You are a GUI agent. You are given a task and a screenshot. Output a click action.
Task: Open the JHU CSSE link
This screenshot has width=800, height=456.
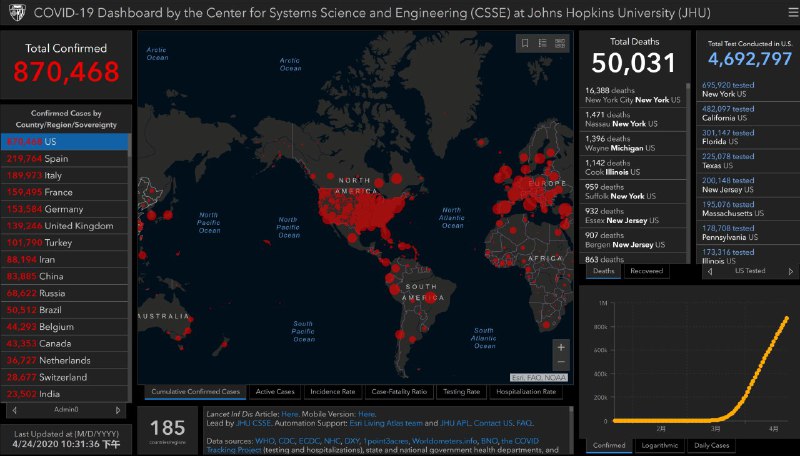253,423
